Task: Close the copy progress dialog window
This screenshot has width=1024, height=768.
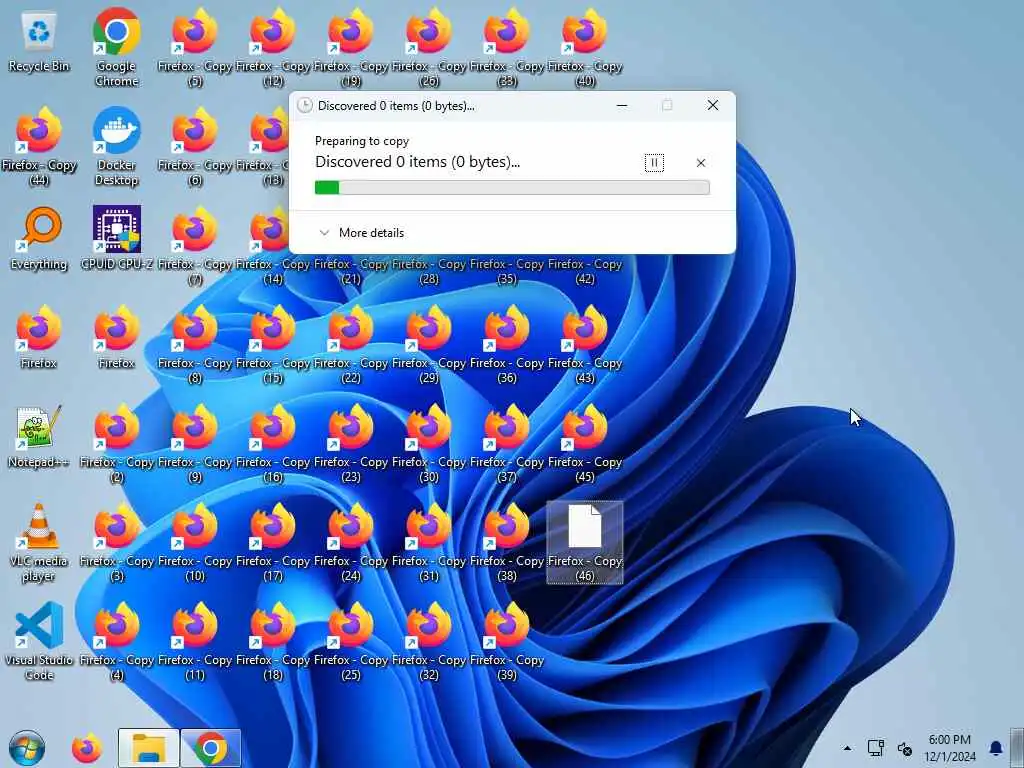Action: 712,105
